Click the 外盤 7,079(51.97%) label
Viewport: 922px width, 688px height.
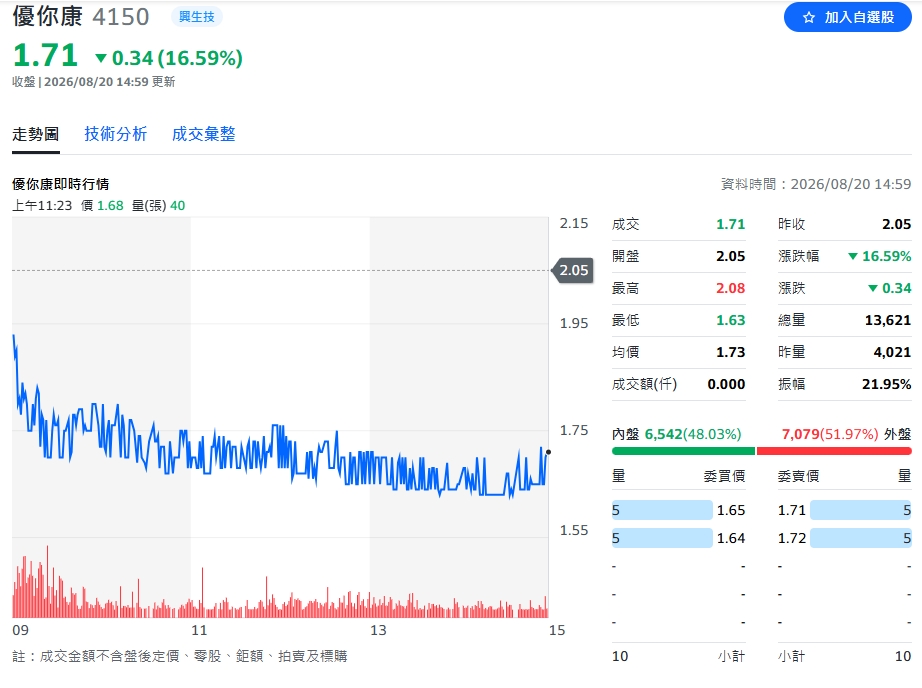(846, 434)
